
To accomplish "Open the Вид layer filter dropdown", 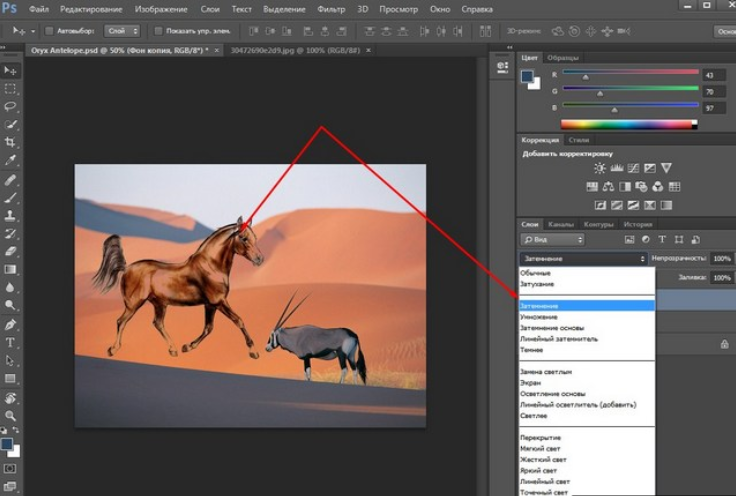I will (552, 240).
